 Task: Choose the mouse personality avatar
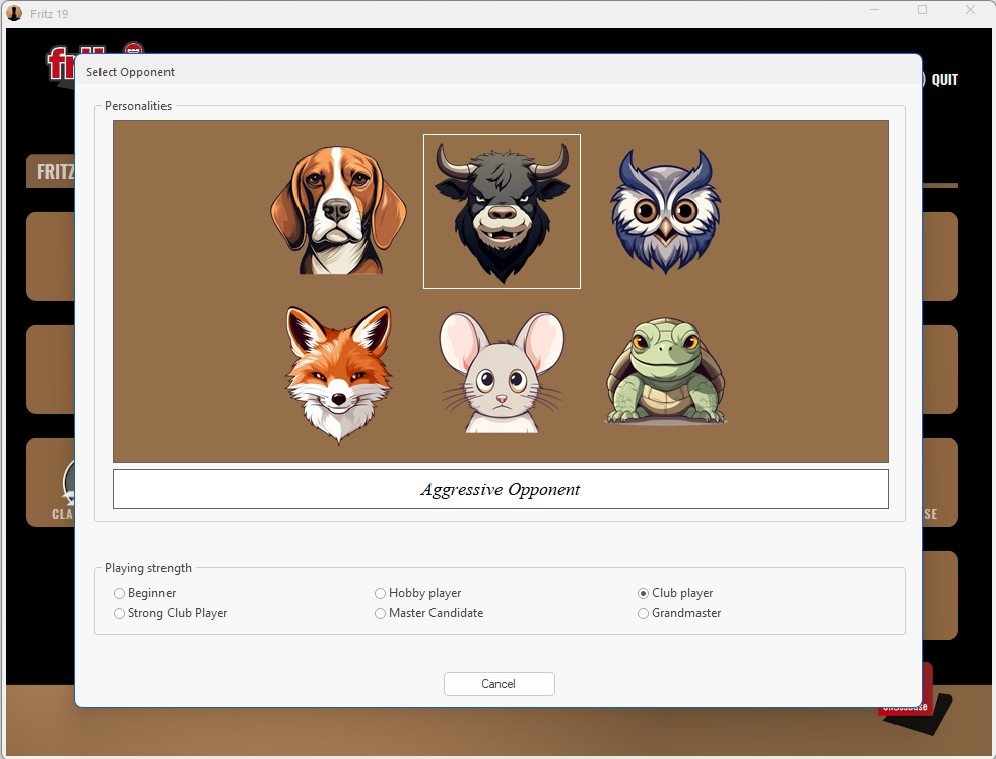pyautogui.click(x=501, y=372)
